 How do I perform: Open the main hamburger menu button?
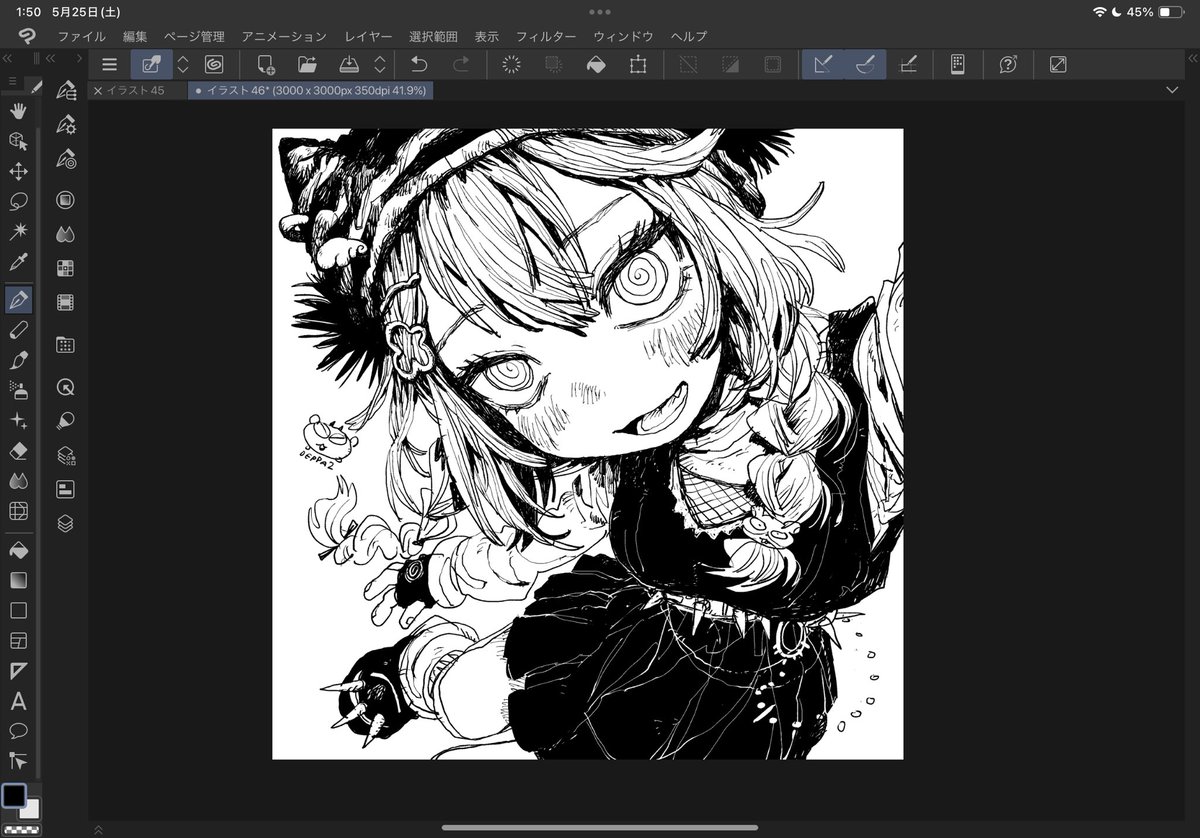(108, 64)
